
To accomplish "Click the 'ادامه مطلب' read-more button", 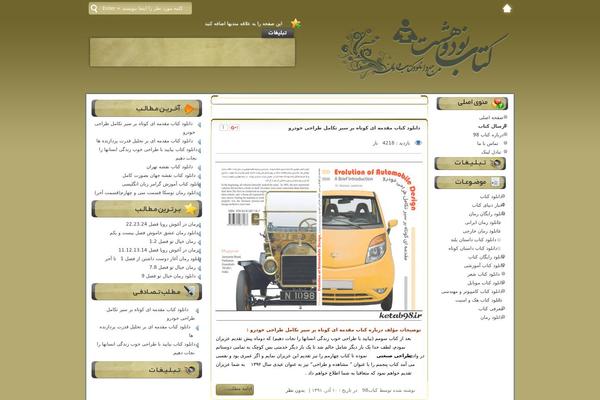I will click(x=235, y=389).
